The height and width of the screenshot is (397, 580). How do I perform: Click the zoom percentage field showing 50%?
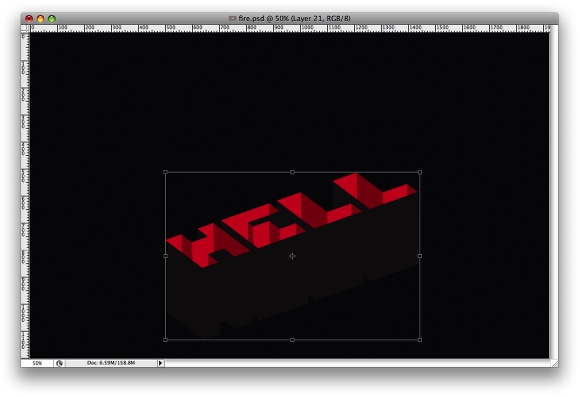coord(37,363)
